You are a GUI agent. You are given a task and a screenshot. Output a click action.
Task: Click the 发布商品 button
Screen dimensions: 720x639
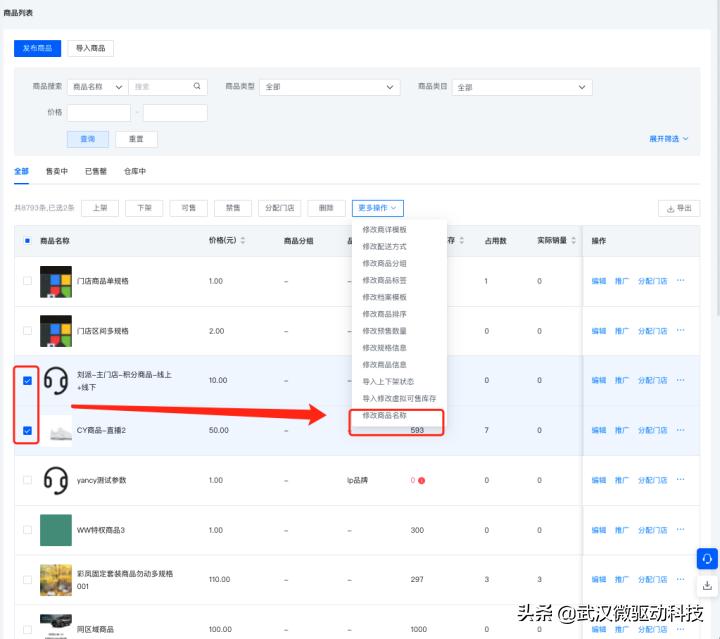(38, 48)
